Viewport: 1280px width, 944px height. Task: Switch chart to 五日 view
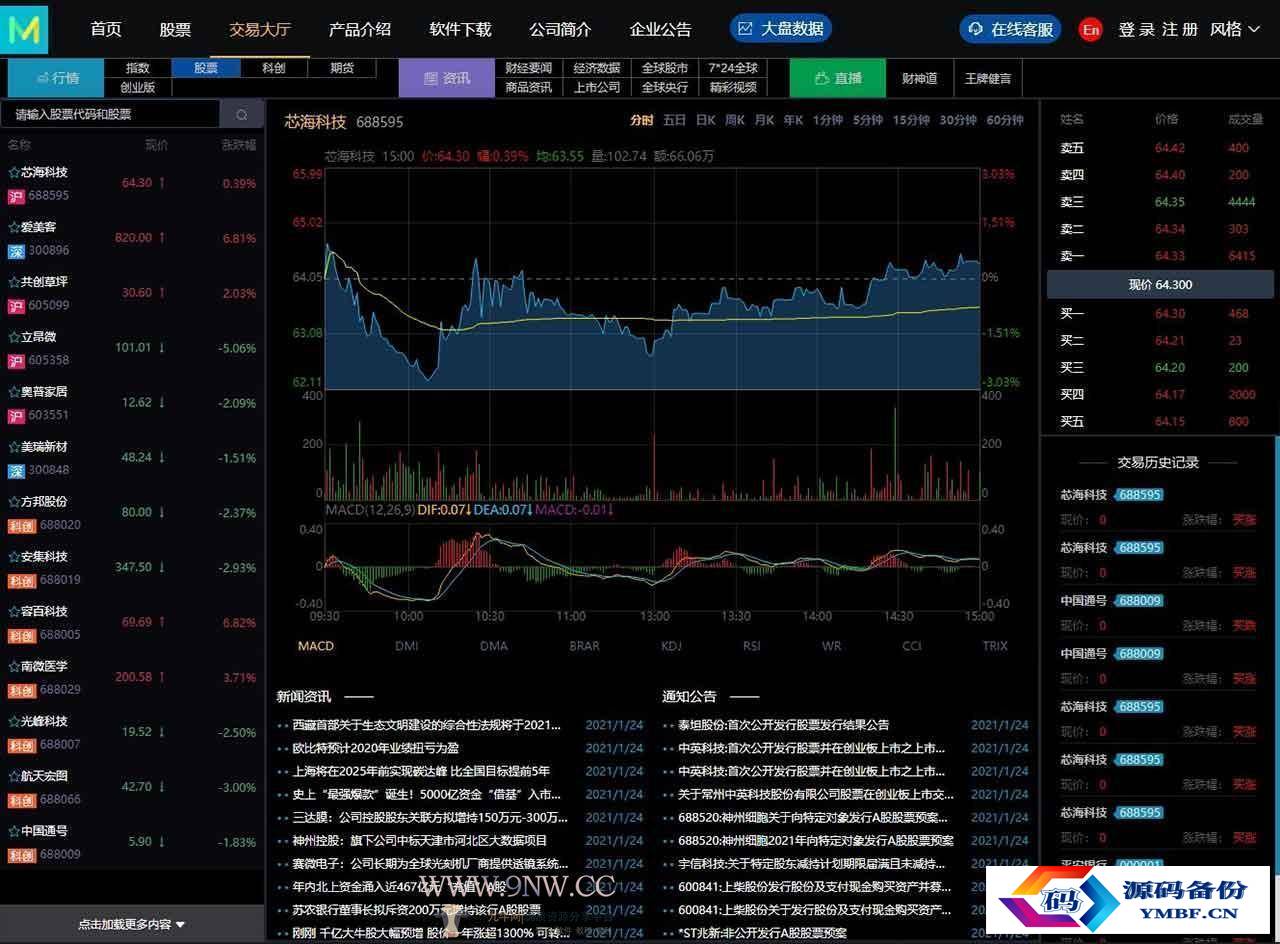pyautogui.click(x=674, y=120)
